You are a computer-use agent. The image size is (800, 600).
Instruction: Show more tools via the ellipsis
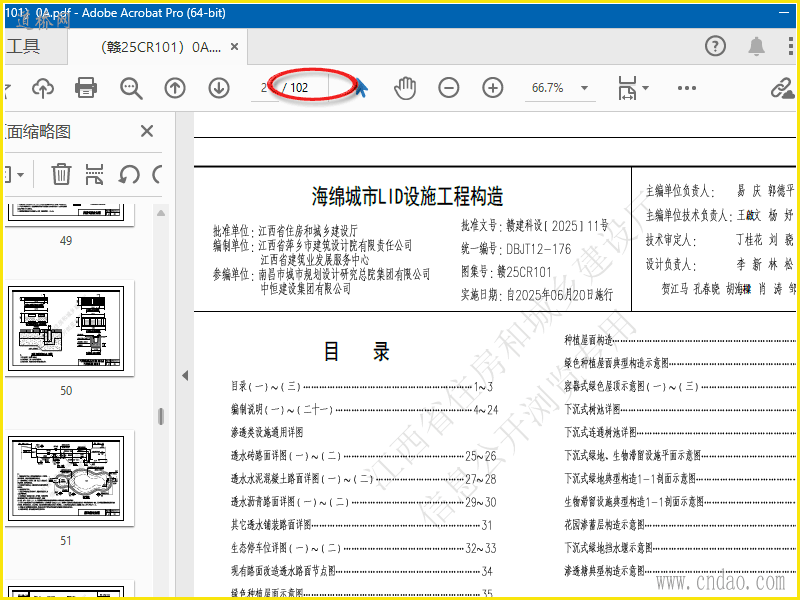click(686, 88)
